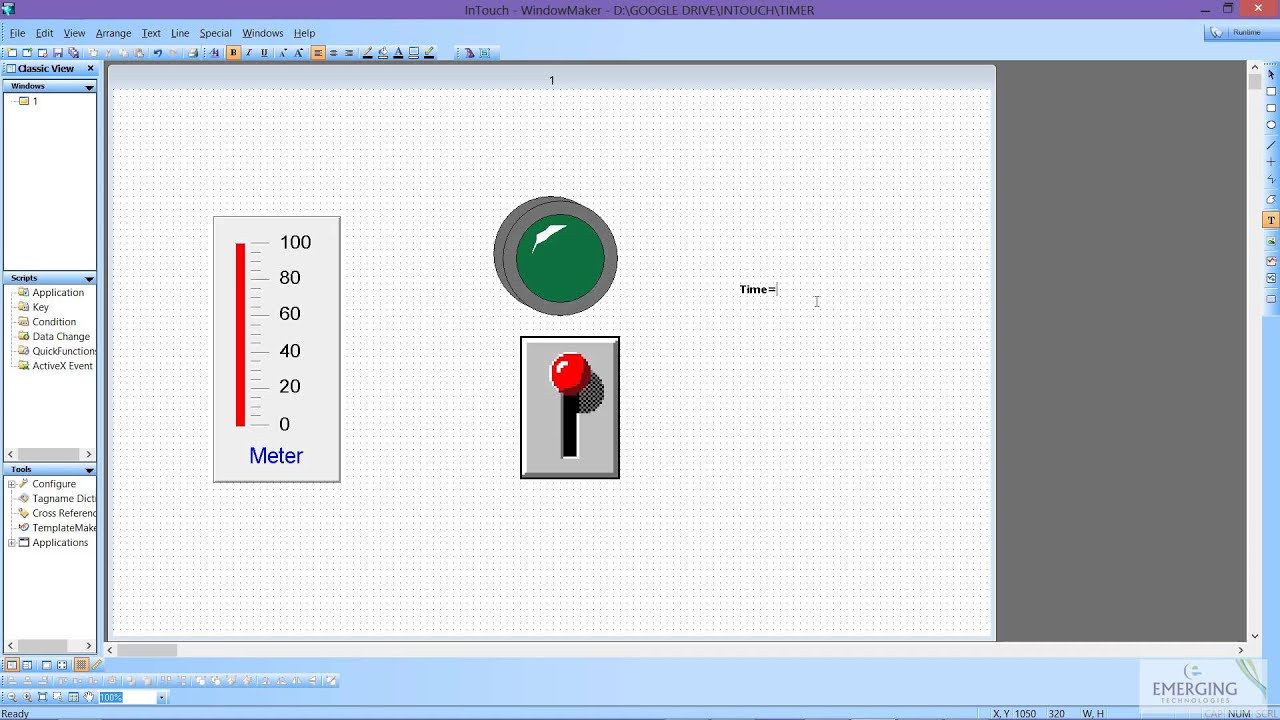1280x720 pixels.
Task: Open the Fill Color picker
Action: coord(384,53)
